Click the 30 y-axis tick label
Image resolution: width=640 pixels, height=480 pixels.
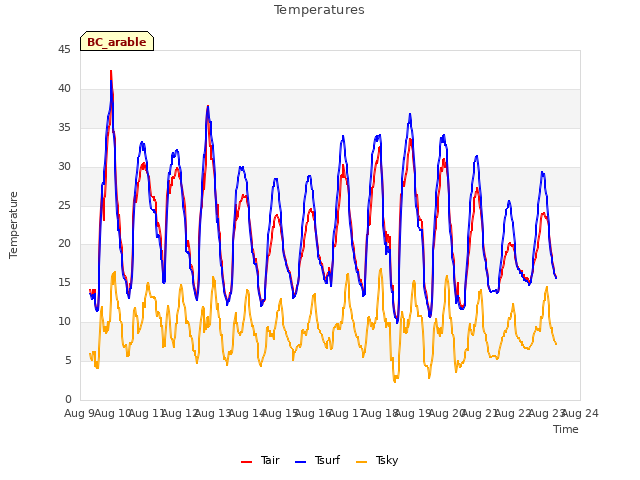(x=64, y=167)
